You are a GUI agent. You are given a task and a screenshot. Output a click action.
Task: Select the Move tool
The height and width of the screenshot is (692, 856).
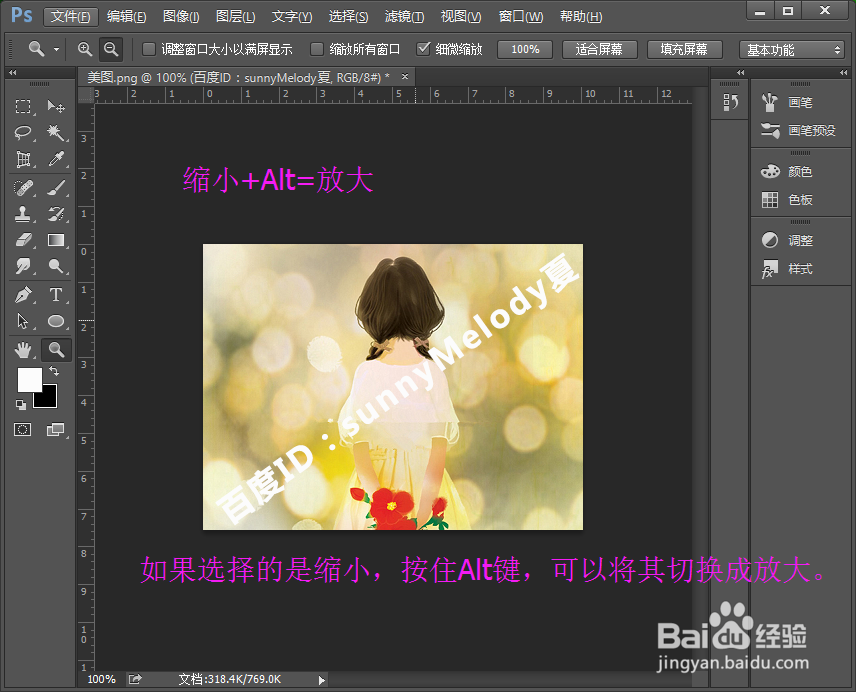coord(56,106)
